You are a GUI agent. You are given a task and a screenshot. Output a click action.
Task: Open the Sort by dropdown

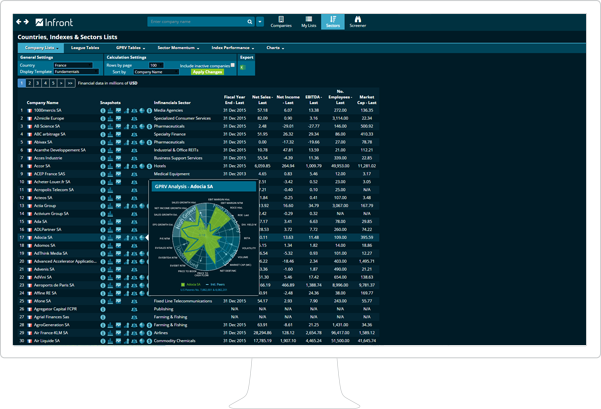click(x=156, y=72)
